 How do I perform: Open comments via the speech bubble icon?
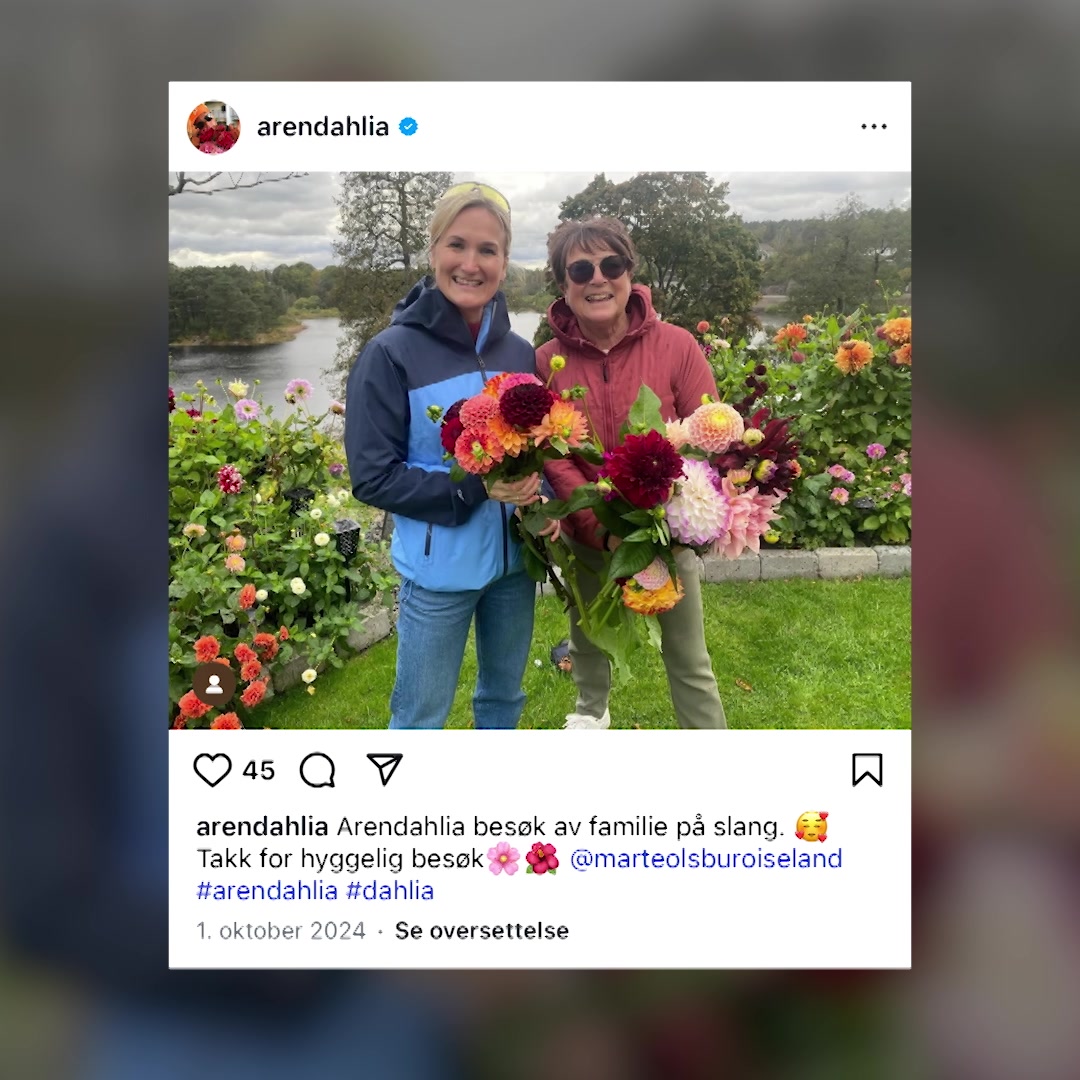point(318,769)
